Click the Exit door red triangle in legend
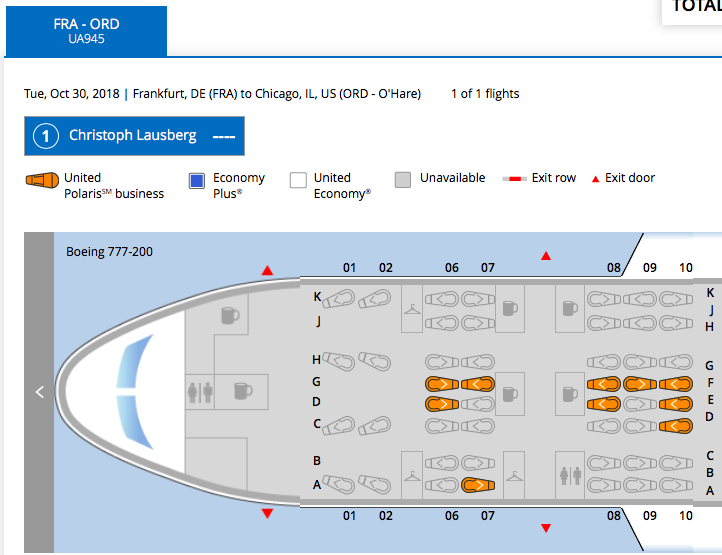722x555 pixels. 594,179
